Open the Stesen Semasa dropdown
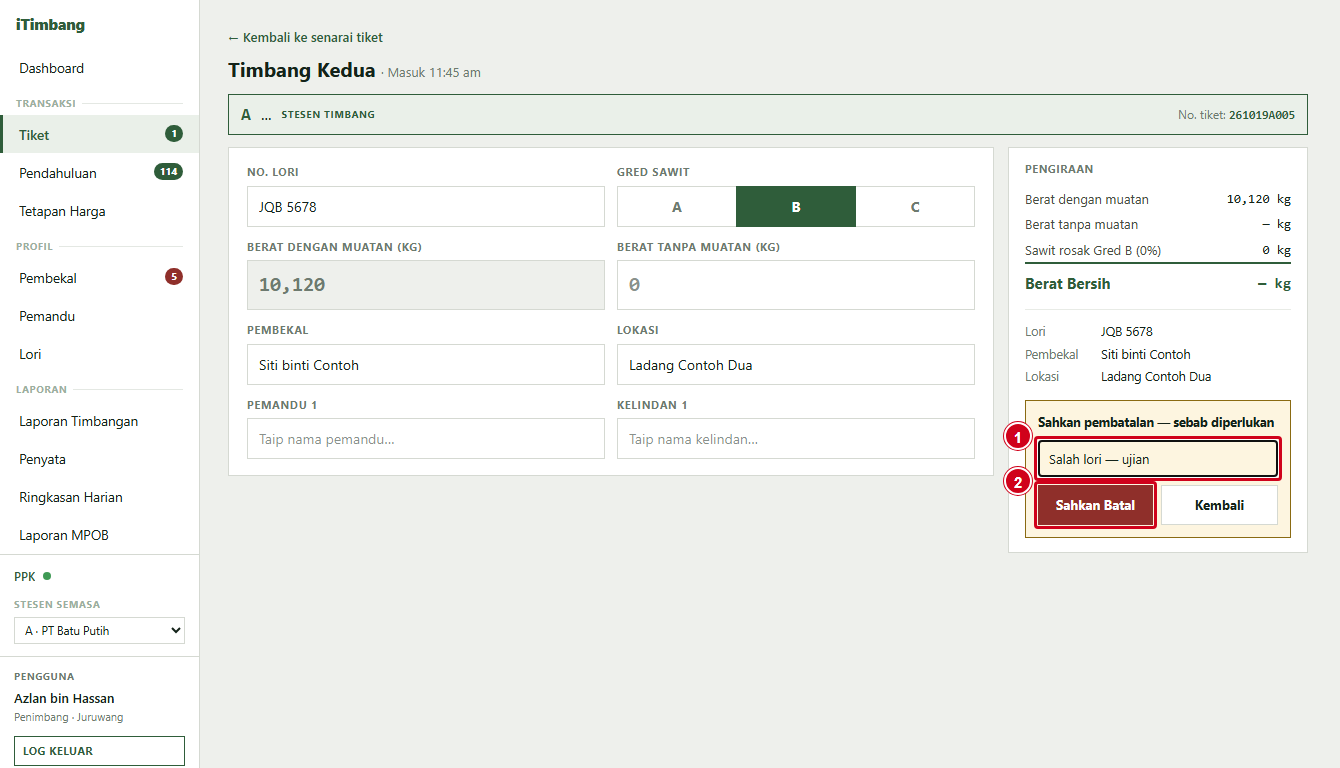The height and width of the screenshot is (768, 1340). [x=99, y=631]
